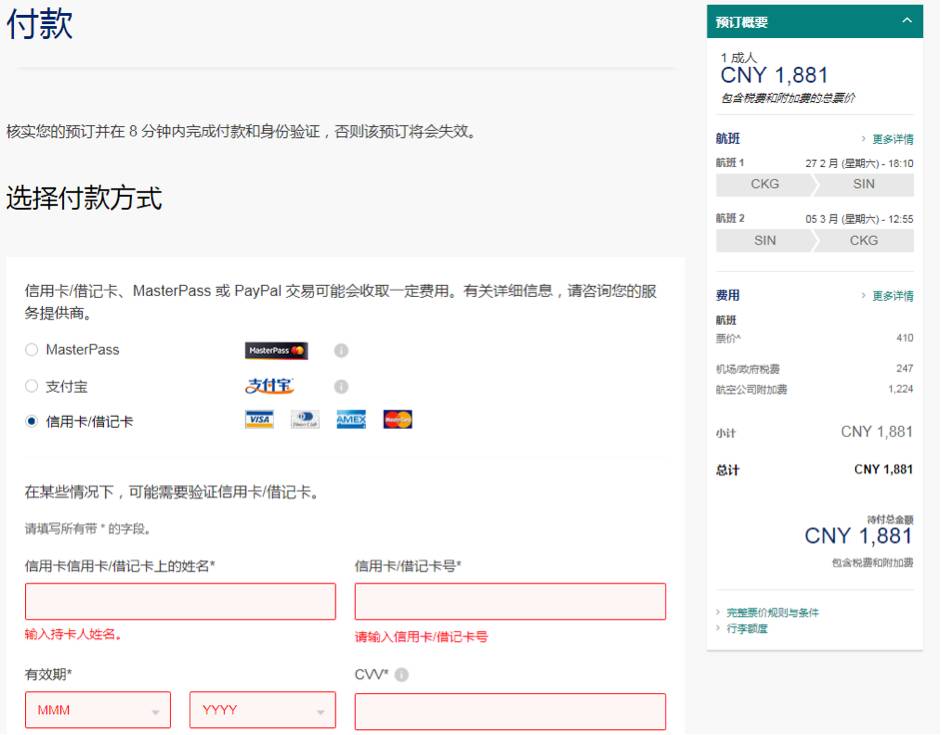Click the VISA card icon
The height and width of the screenshot is (735, 941).
259,419
